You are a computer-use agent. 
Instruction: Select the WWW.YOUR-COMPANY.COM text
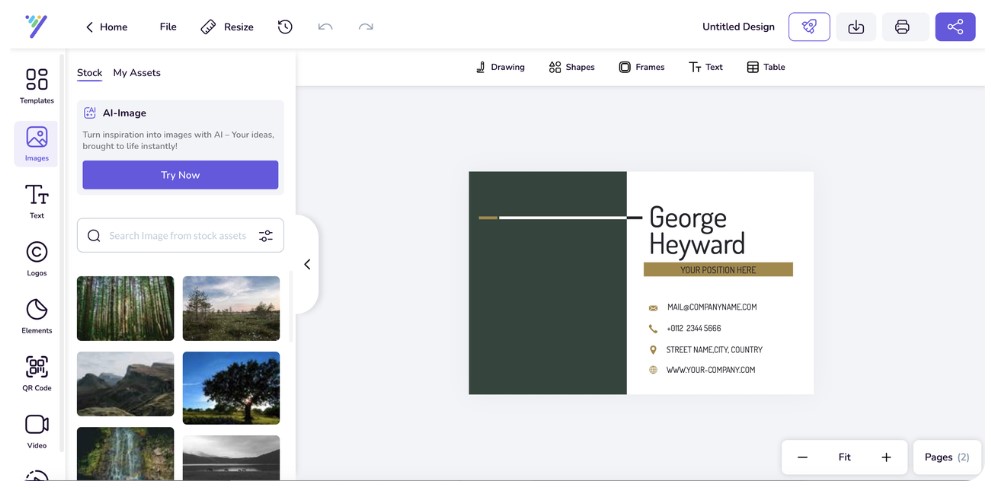click(710, 370)
